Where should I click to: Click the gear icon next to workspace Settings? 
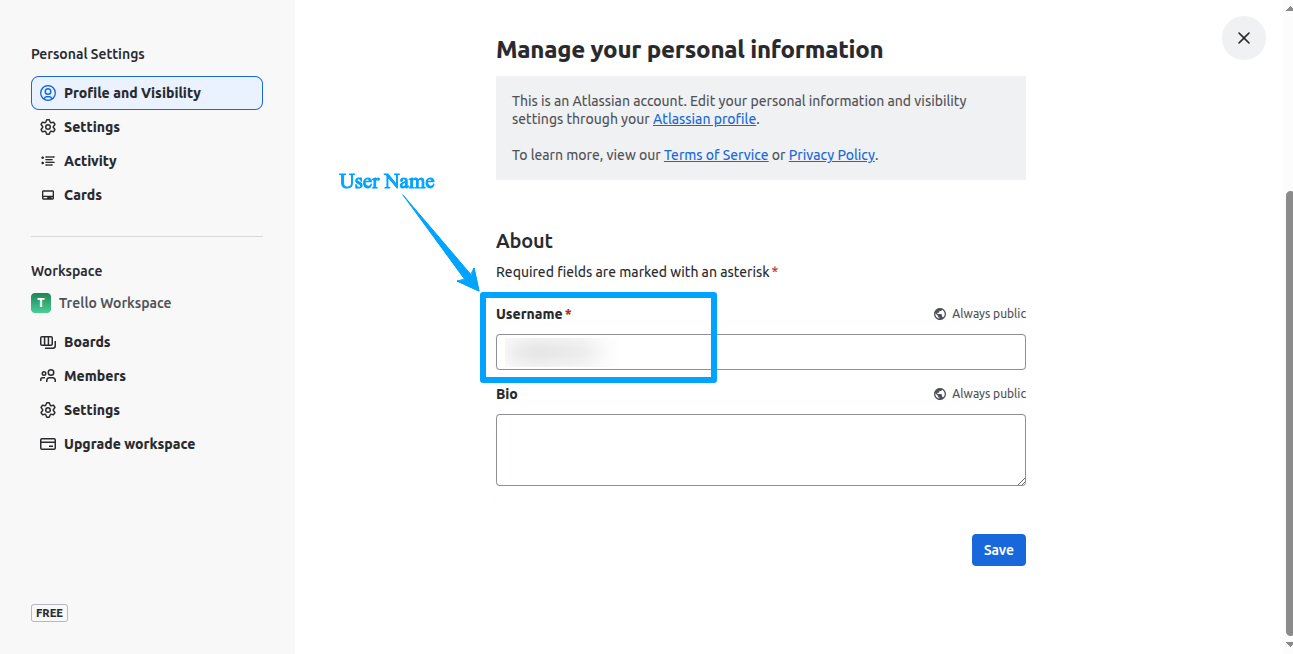pos(47,410)
